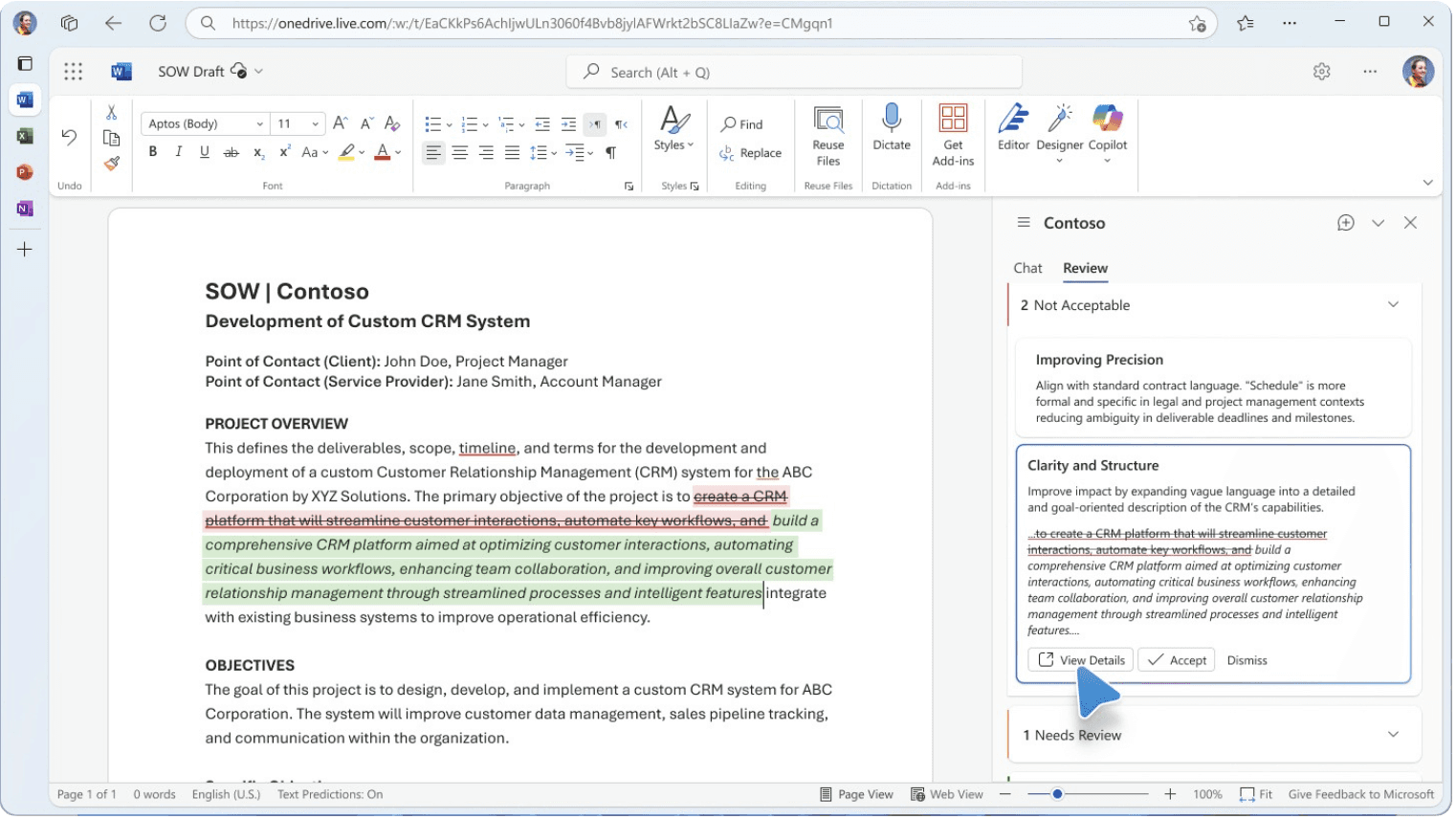
Task: Justify the paragraph text
Action: (513, 153)
